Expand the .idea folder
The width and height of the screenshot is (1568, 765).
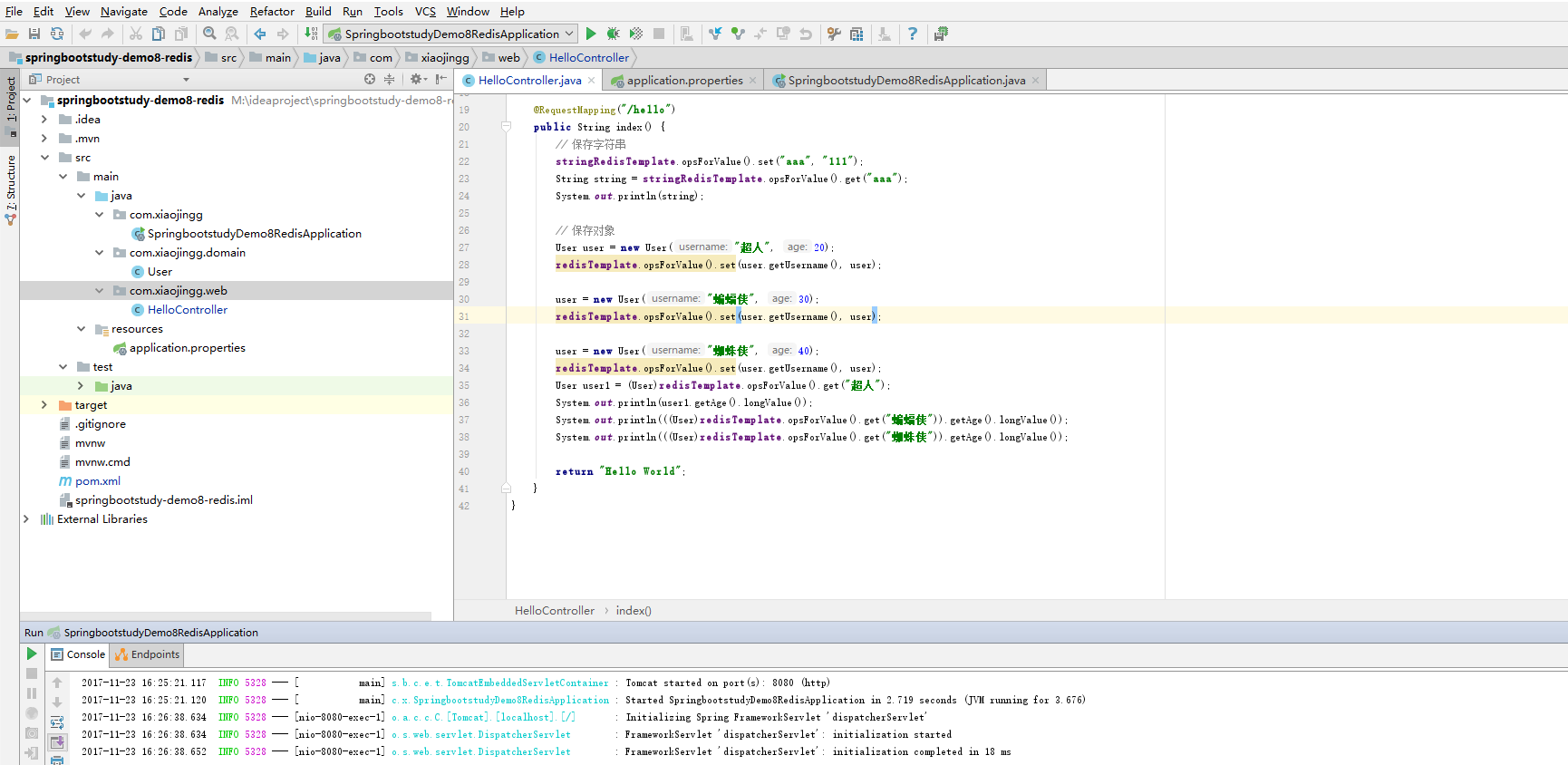[44, 119]
